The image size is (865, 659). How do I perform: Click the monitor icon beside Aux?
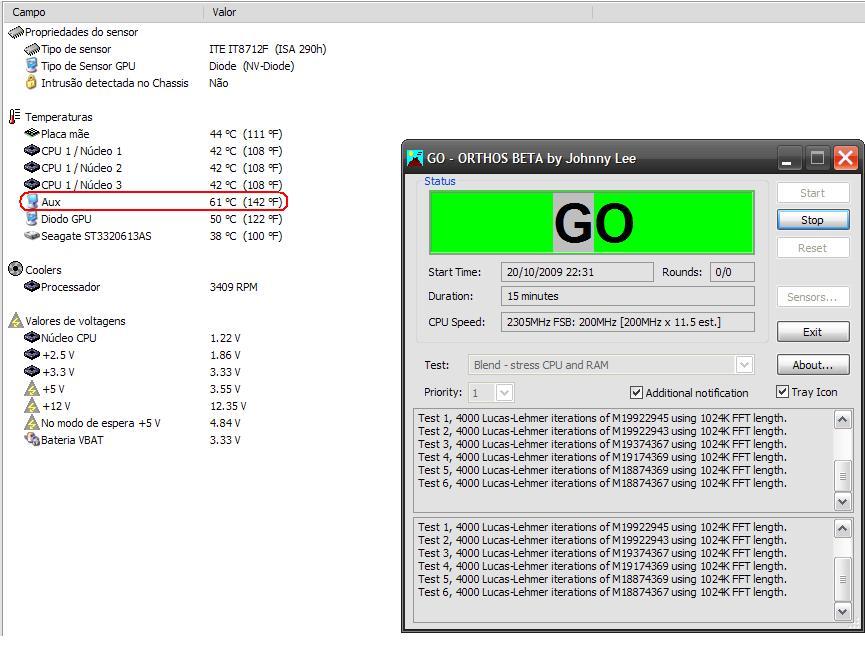[x=33, y=201]
